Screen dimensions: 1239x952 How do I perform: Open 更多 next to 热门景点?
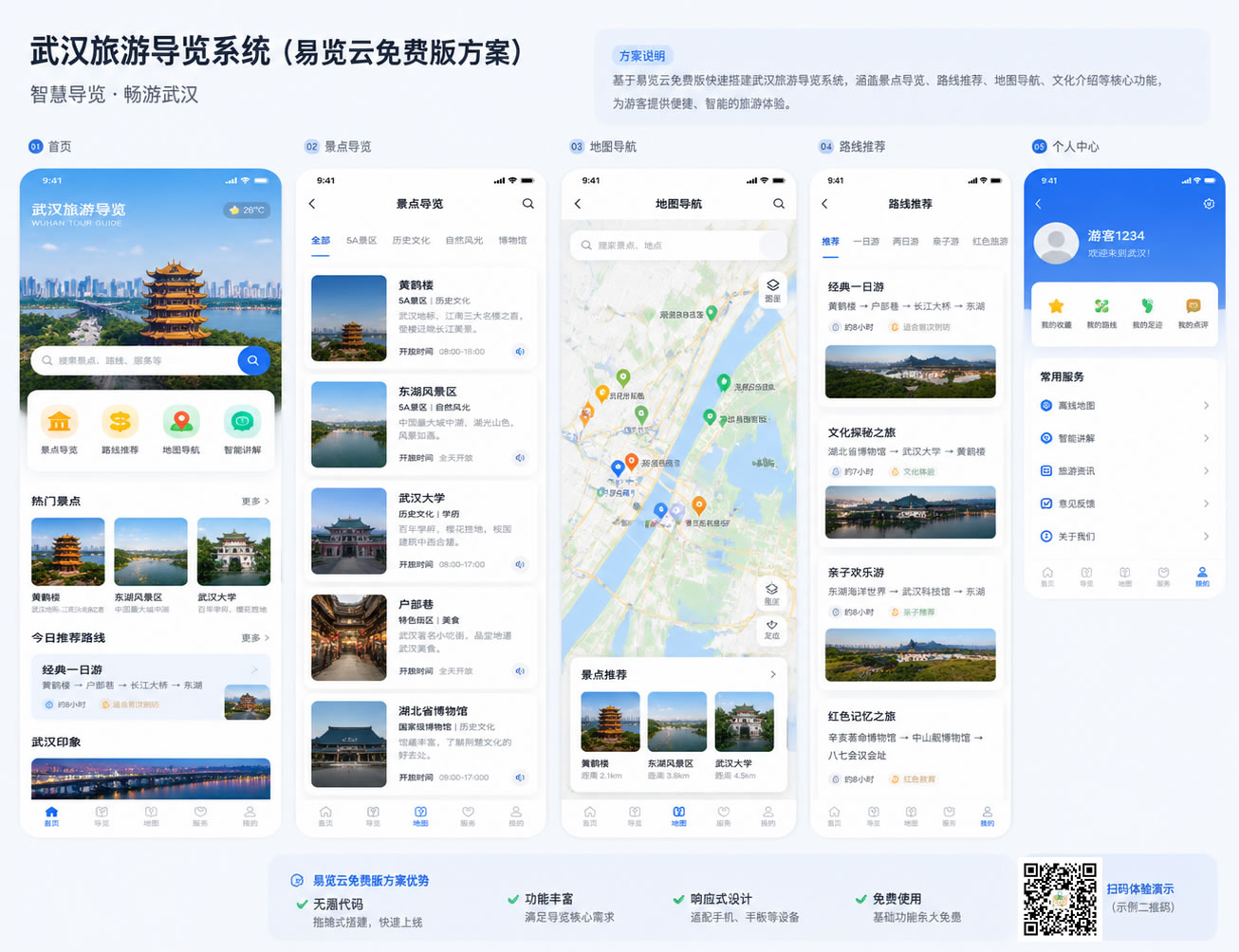tap(254, 501)
